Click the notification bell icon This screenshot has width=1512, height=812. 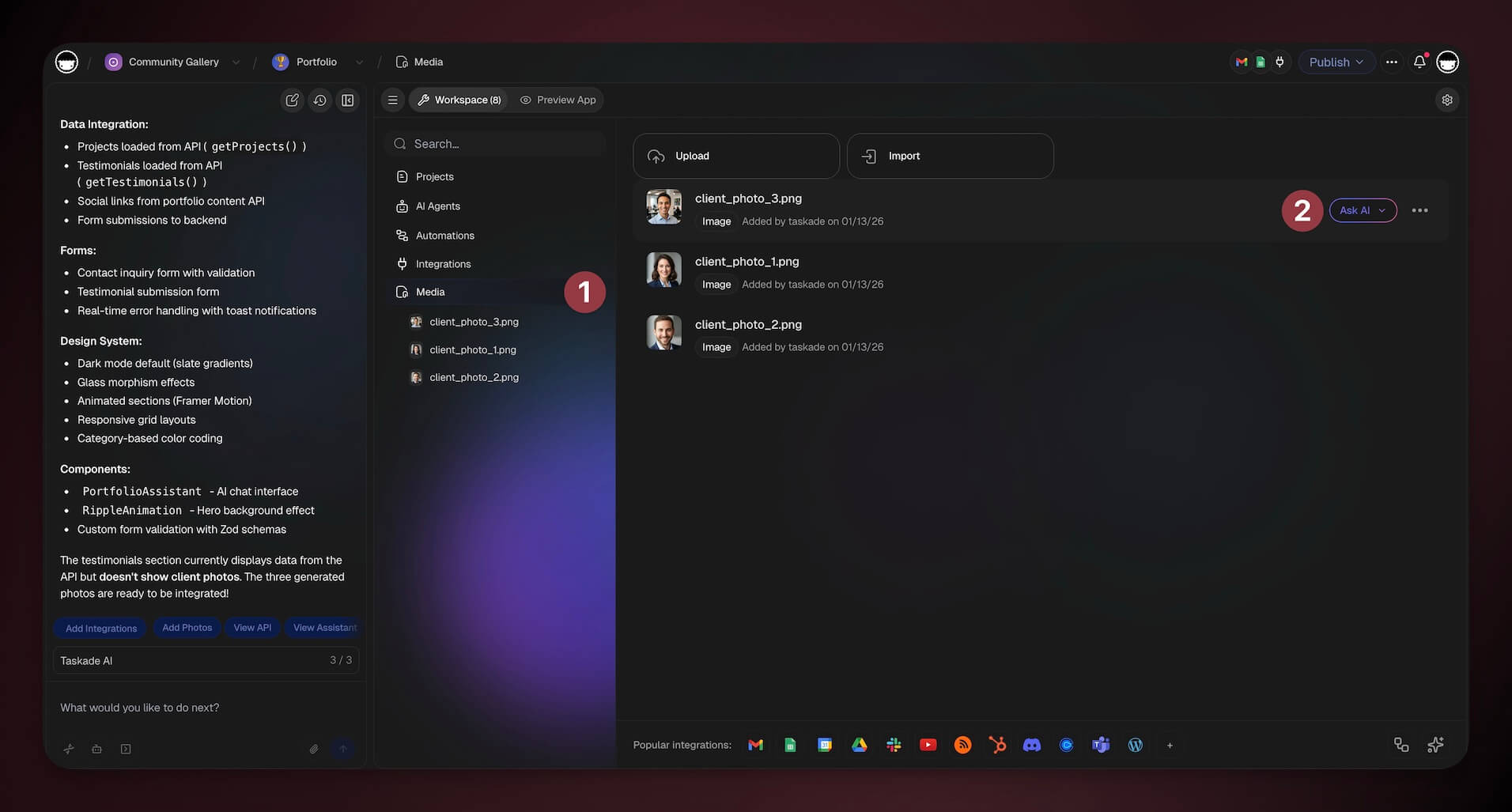tap(1419, 62)
